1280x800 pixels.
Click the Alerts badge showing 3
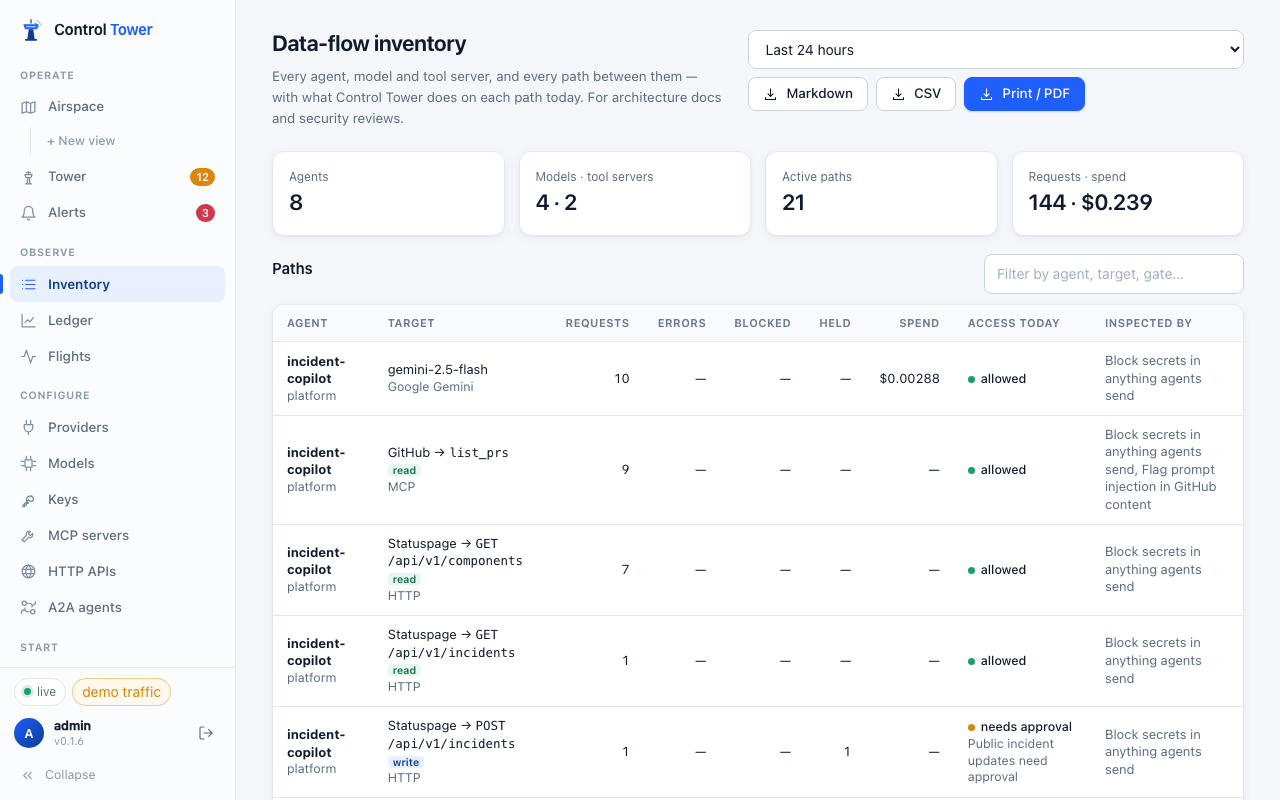pyautogui.click(x=205, y=213)
